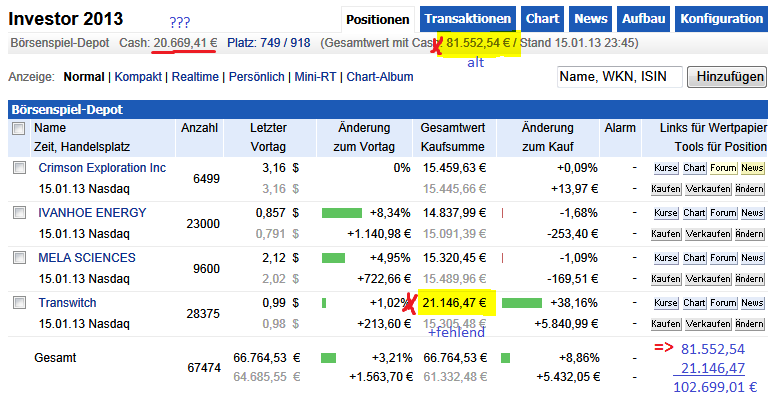
Task: Open the MELA SCIENCES link
Action: [87, 258]
